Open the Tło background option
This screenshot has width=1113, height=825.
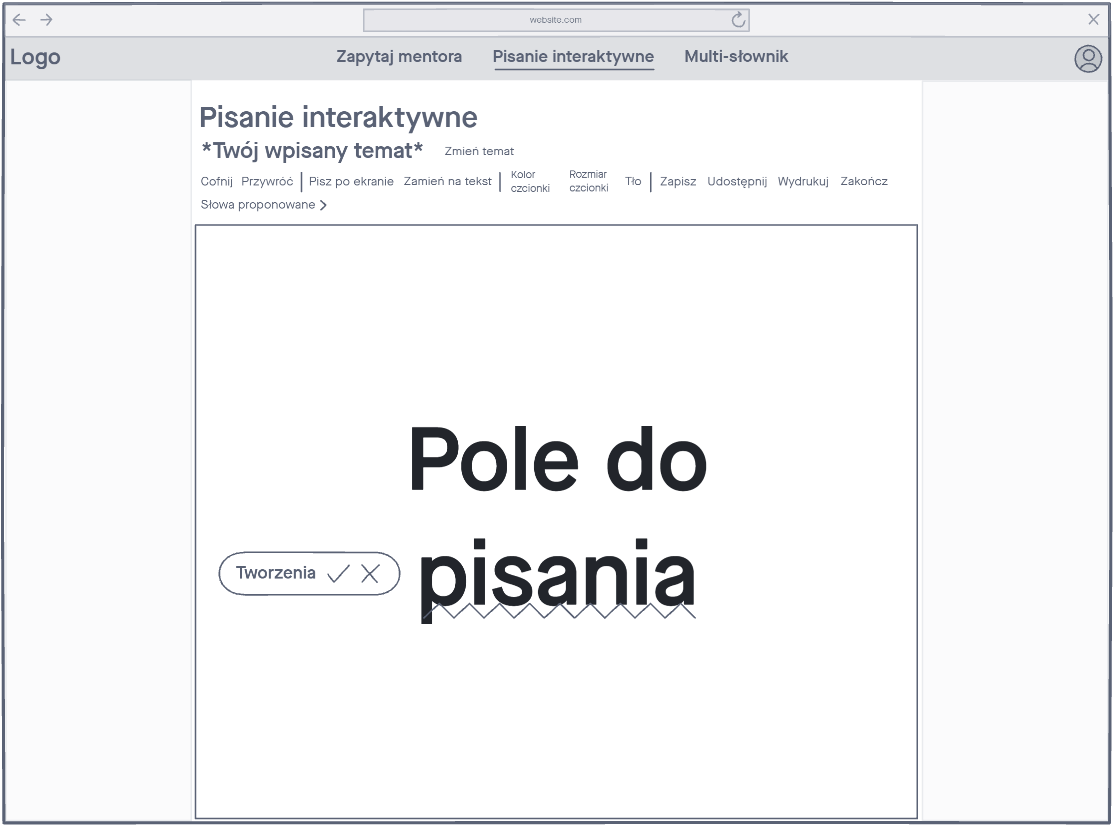(x=633, y=181)
